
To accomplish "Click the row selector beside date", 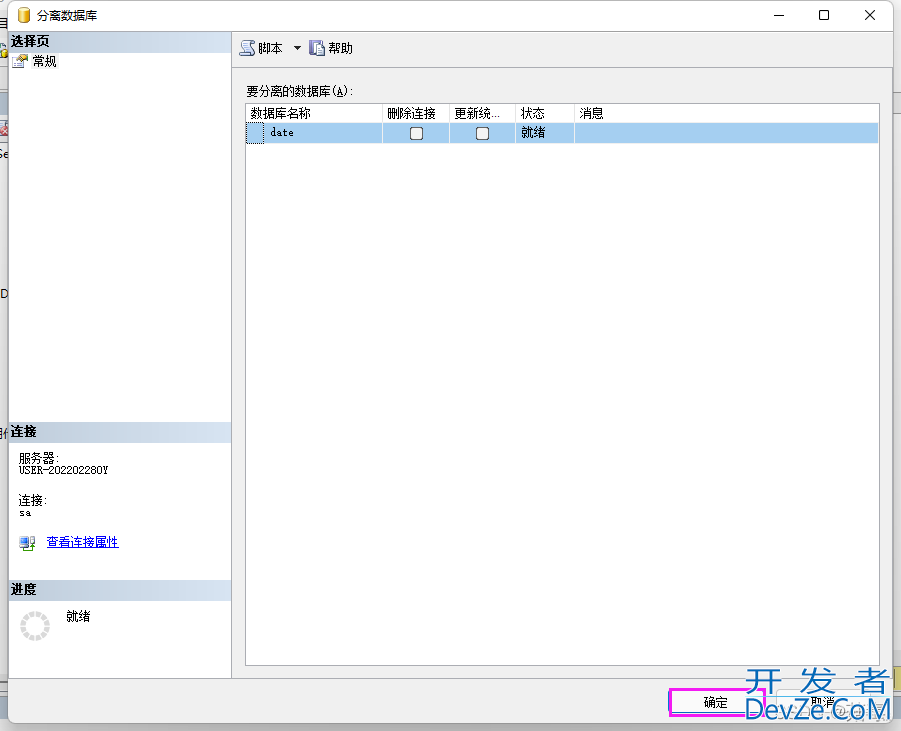I will (255, 133).
